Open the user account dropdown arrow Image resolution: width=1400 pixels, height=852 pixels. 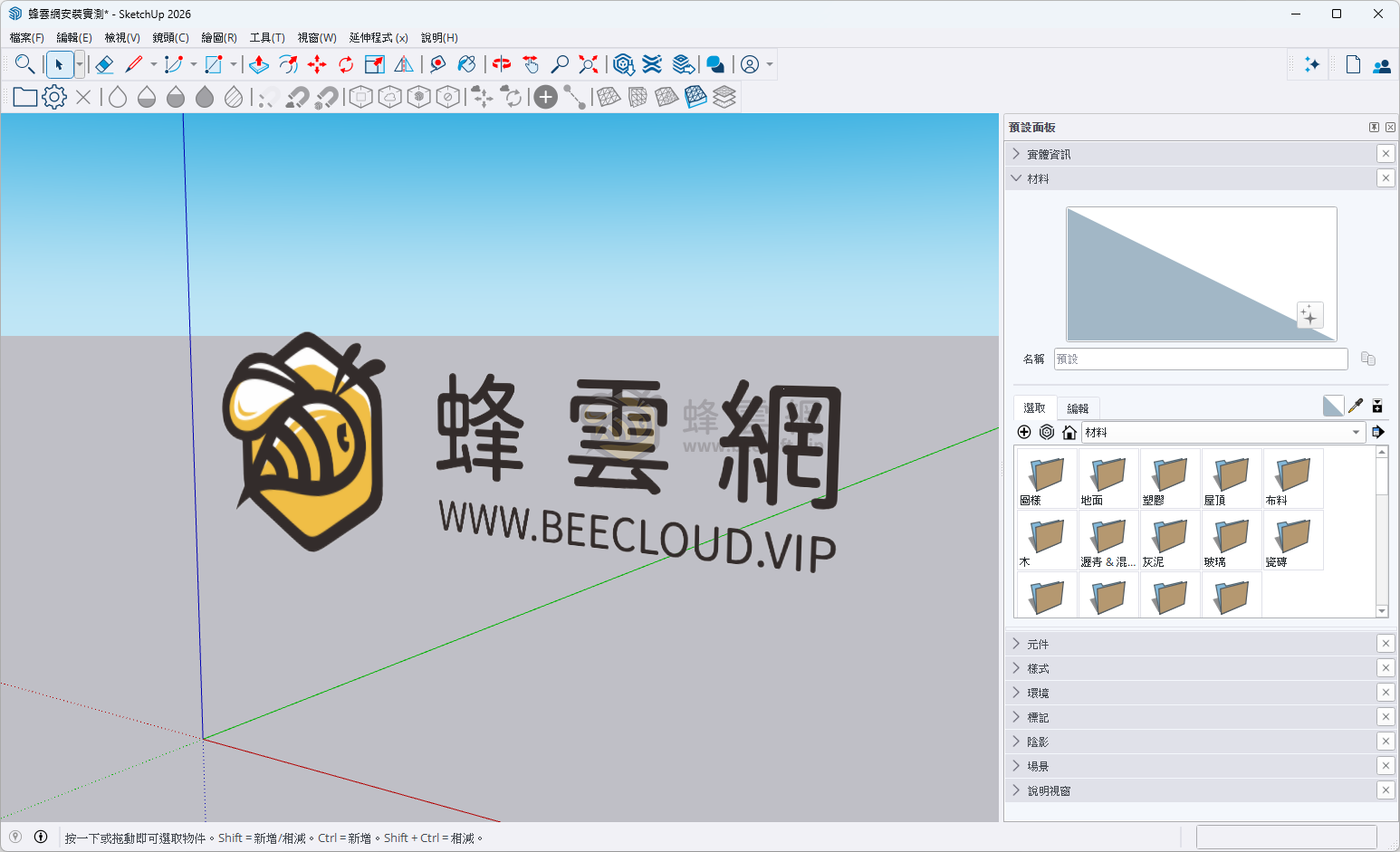[x=770, y=64]
